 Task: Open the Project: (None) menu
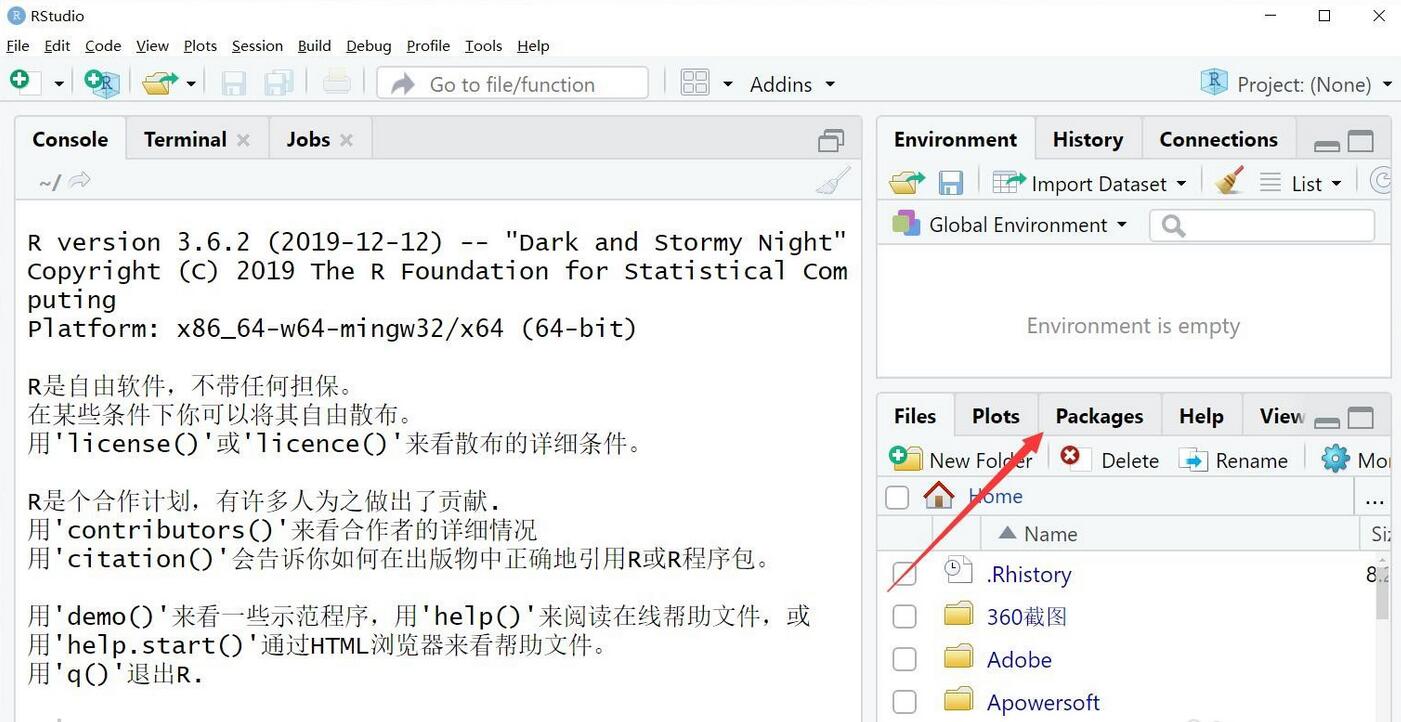1296,84
